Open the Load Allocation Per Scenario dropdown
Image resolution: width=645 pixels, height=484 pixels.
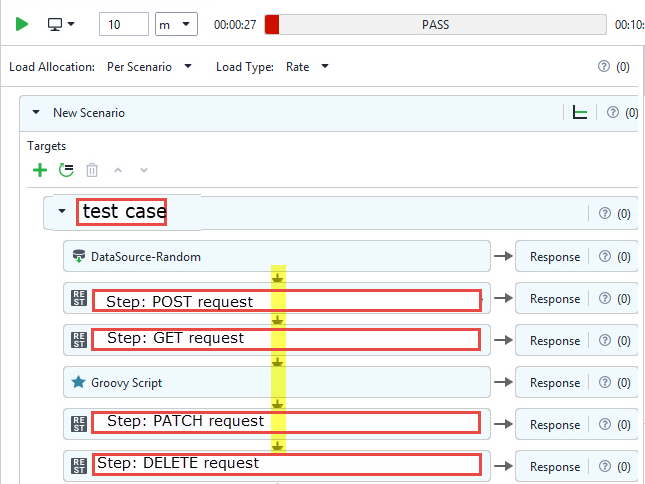(x=148, y=67)
